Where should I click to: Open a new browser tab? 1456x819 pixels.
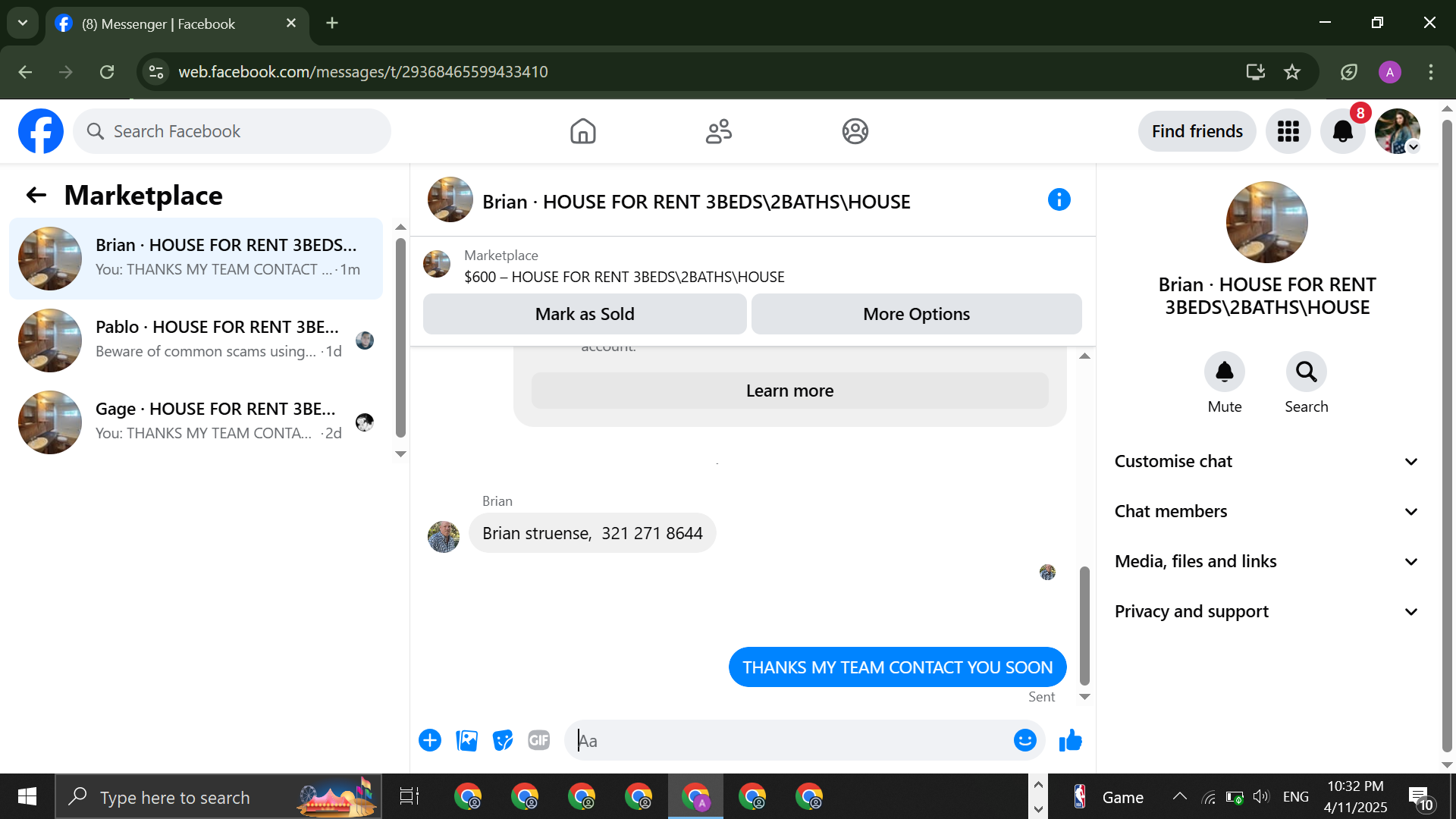(x=332, y=23)
